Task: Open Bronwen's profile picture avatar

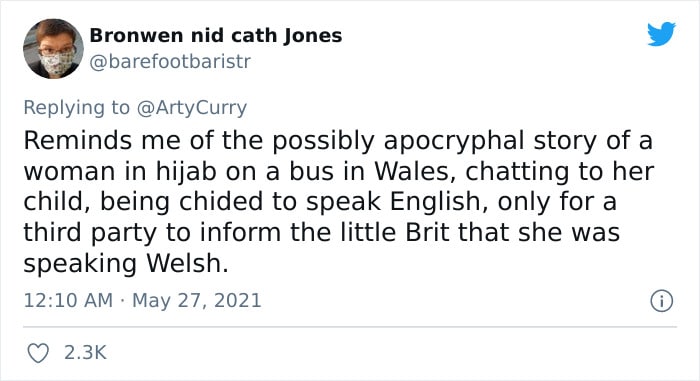Action: pos(53,48)
